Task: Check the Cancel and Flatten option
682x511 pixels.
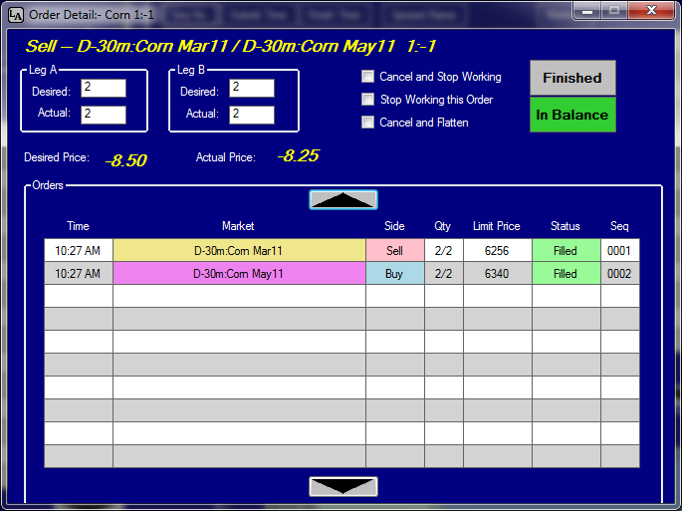Action: pyautogui.click(x=368, y=123)
